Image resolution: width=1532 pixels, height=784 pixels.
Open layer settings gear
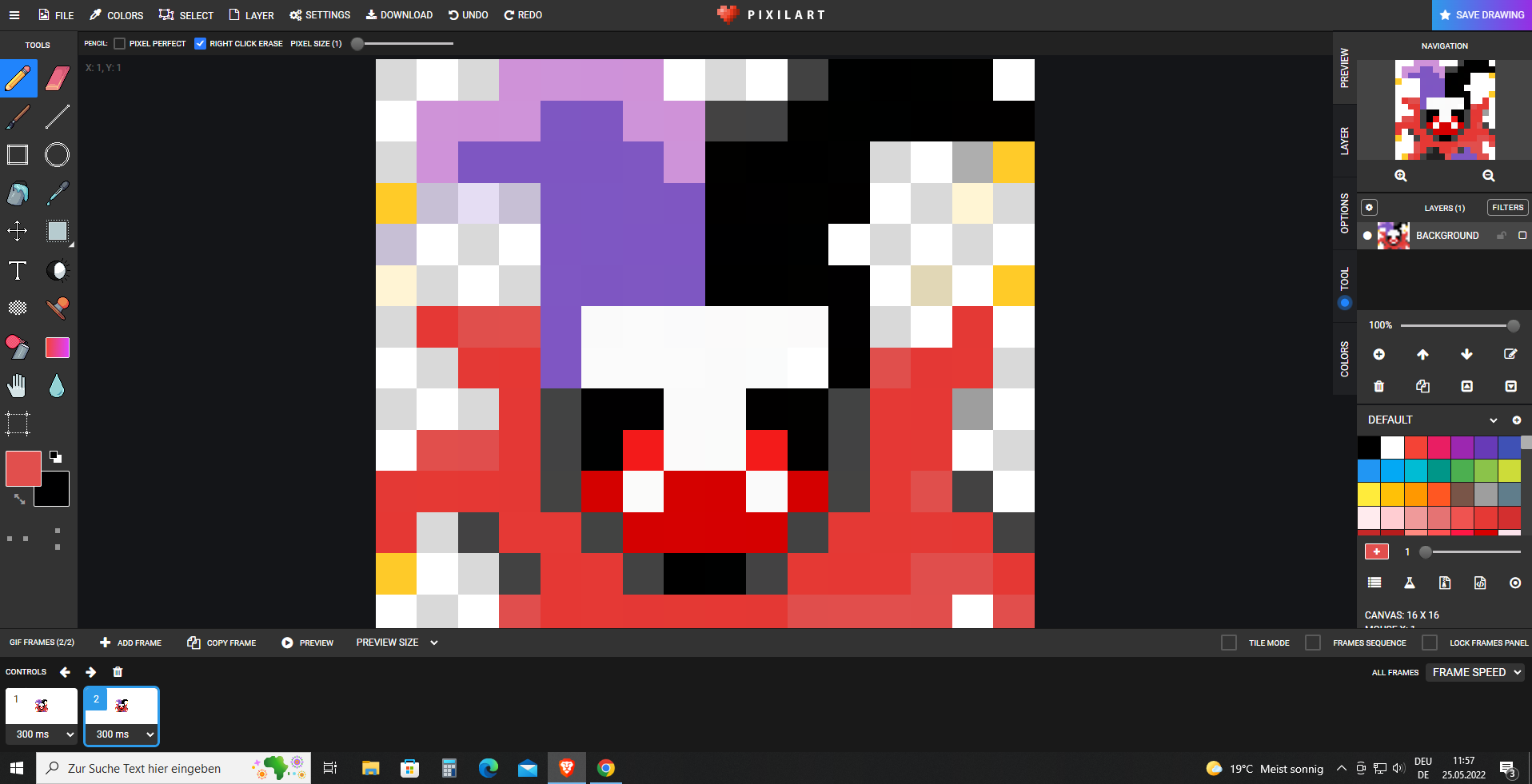[1369, 208]
